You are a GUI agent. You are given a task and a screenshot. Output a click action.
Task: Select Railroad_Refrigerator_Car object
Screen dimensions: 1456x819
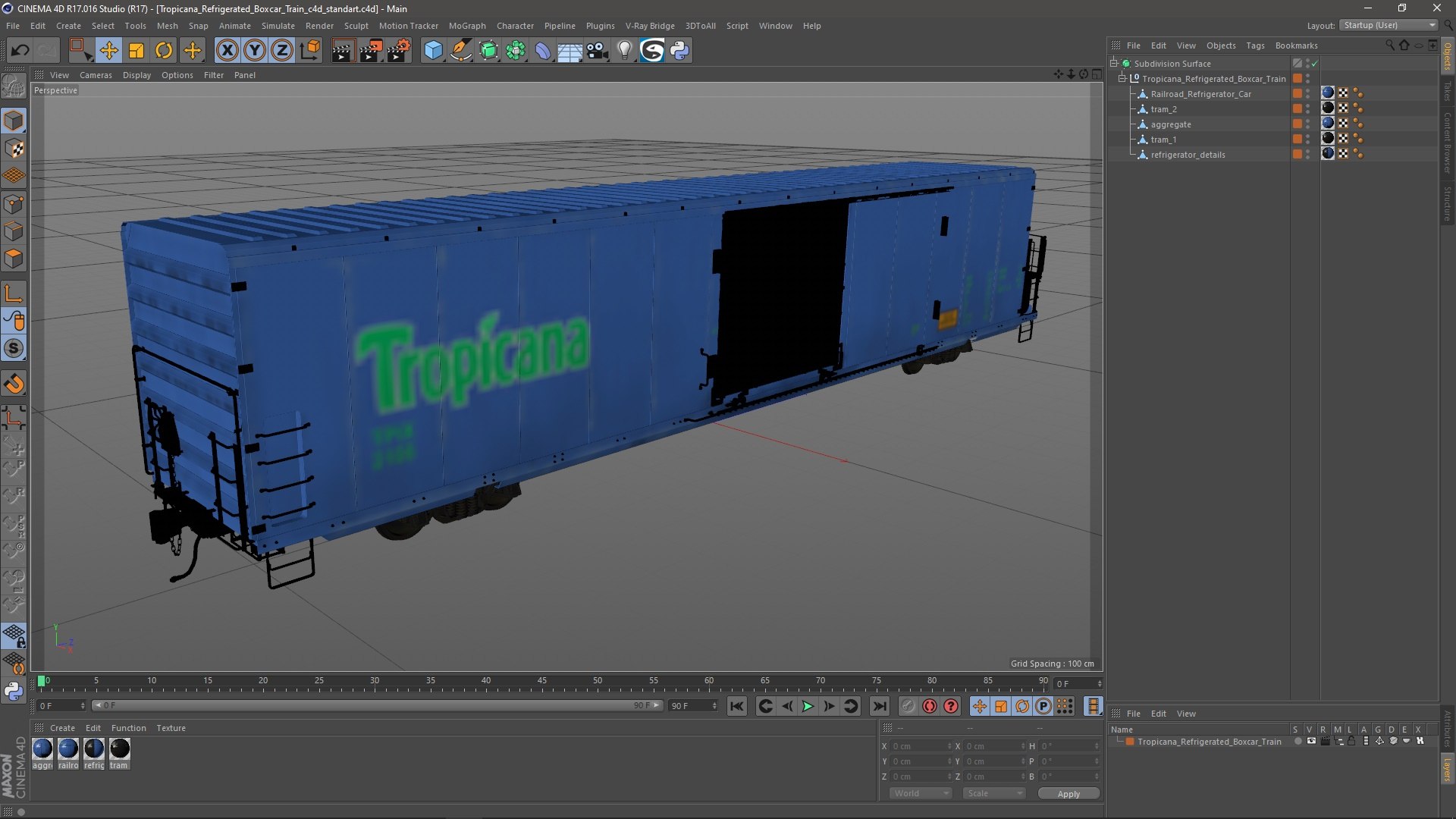(x=1200, y=94)
